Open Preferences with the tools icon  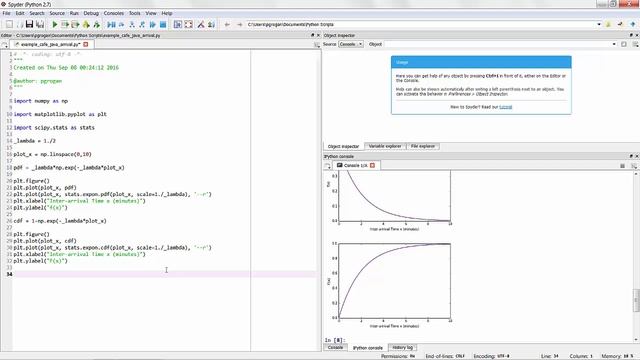201,24
